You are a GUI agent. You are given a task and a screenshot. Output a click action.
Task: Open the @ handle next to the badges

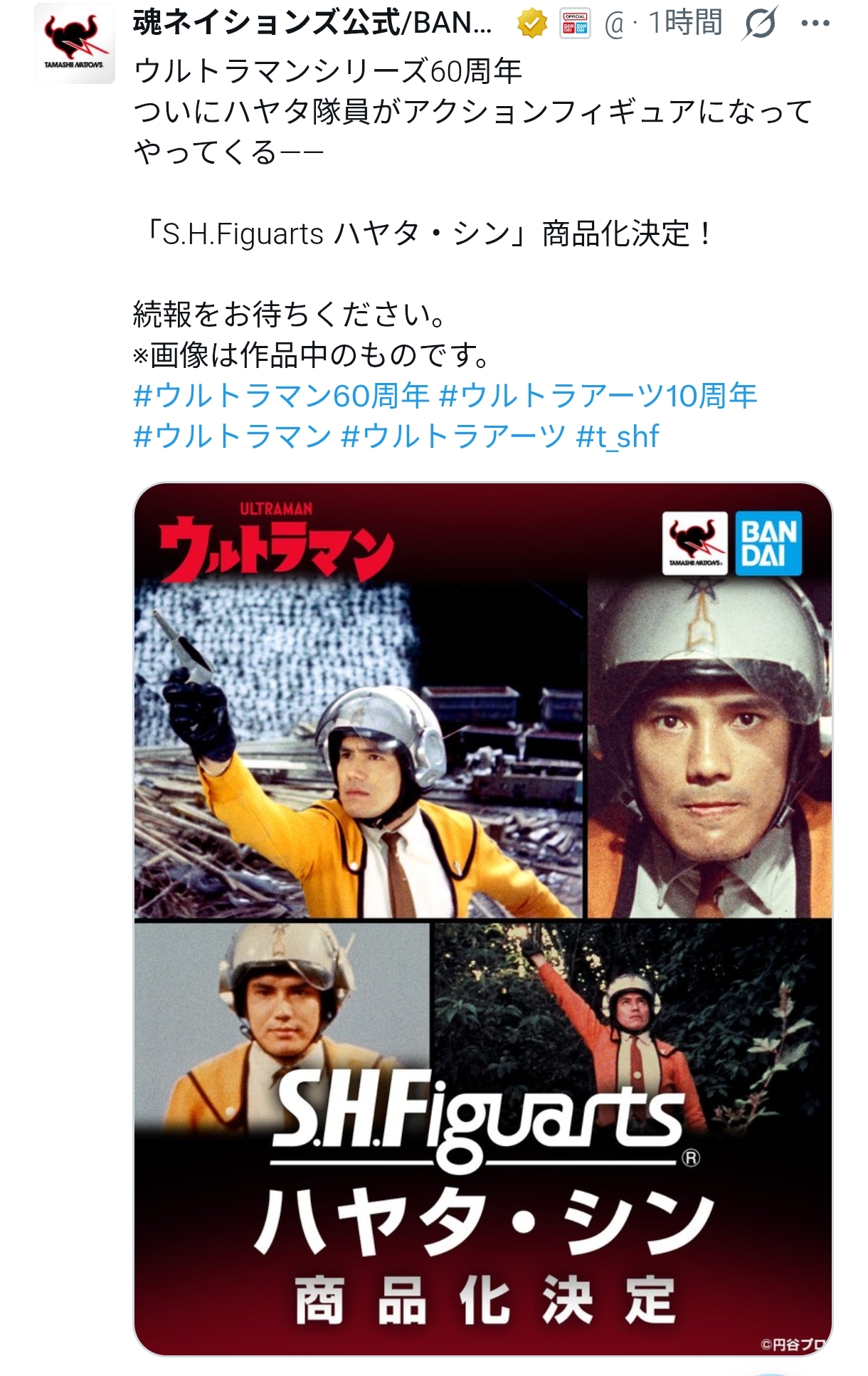[614, 26]
